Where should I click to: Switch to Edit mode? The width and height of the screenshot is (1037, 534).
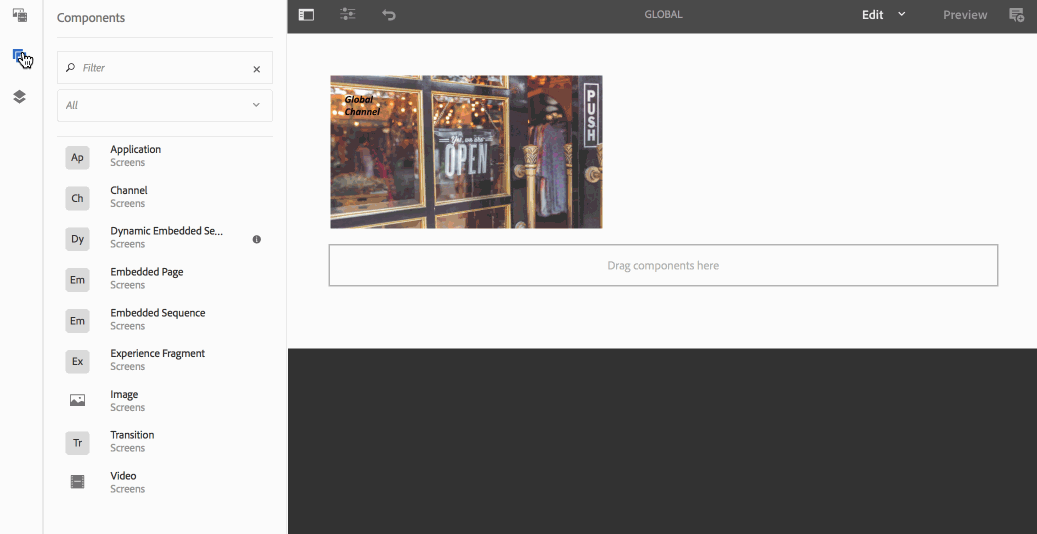tap(872, 15)
